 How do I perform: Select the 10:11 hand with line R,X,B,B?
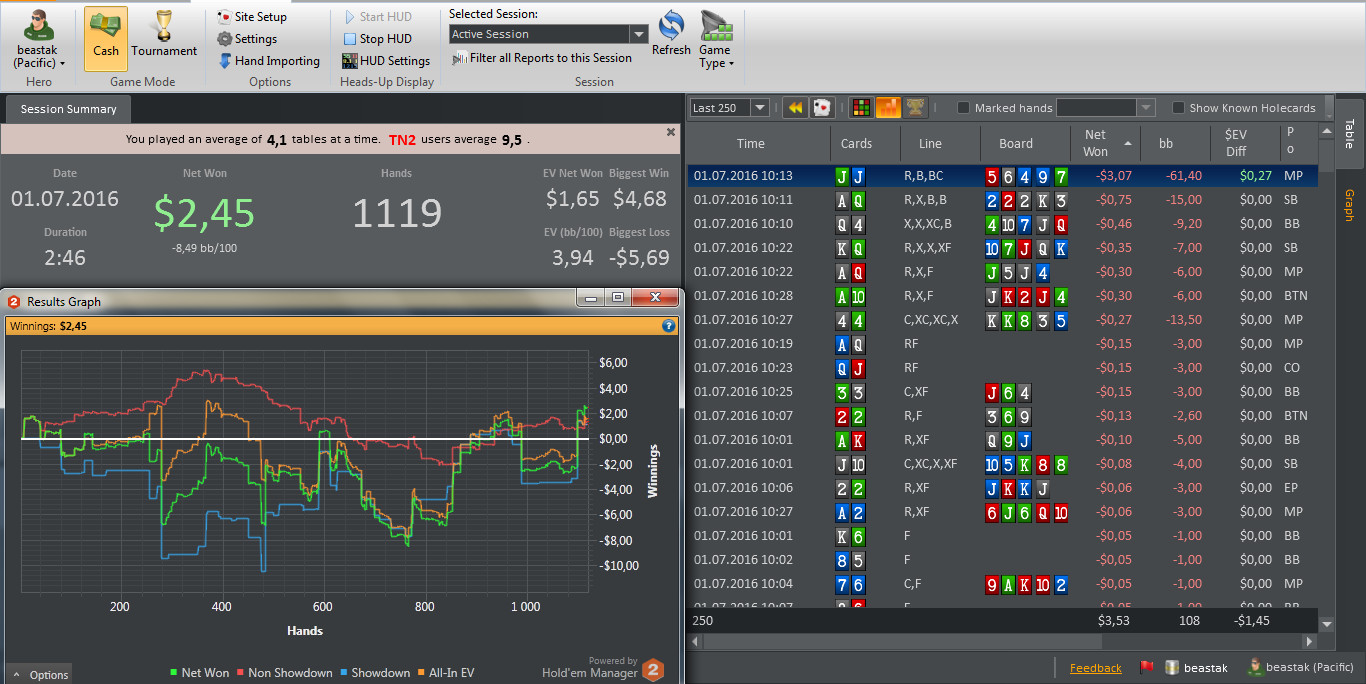pos(1003,200)
